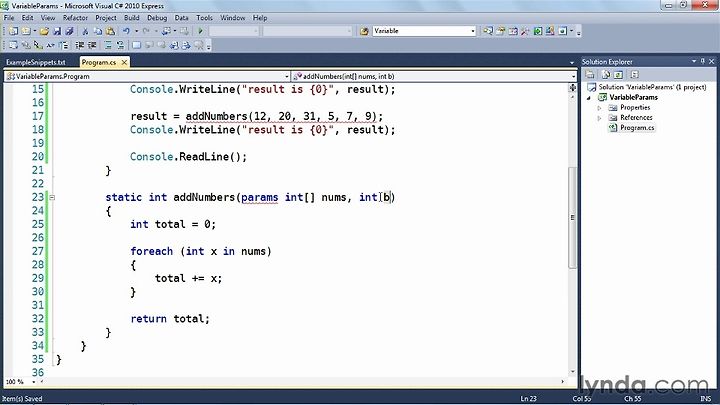This screenshot has width=720, height=405.
Task: Open the Find combo box containing Variable
Action: (x=424, y=31)
